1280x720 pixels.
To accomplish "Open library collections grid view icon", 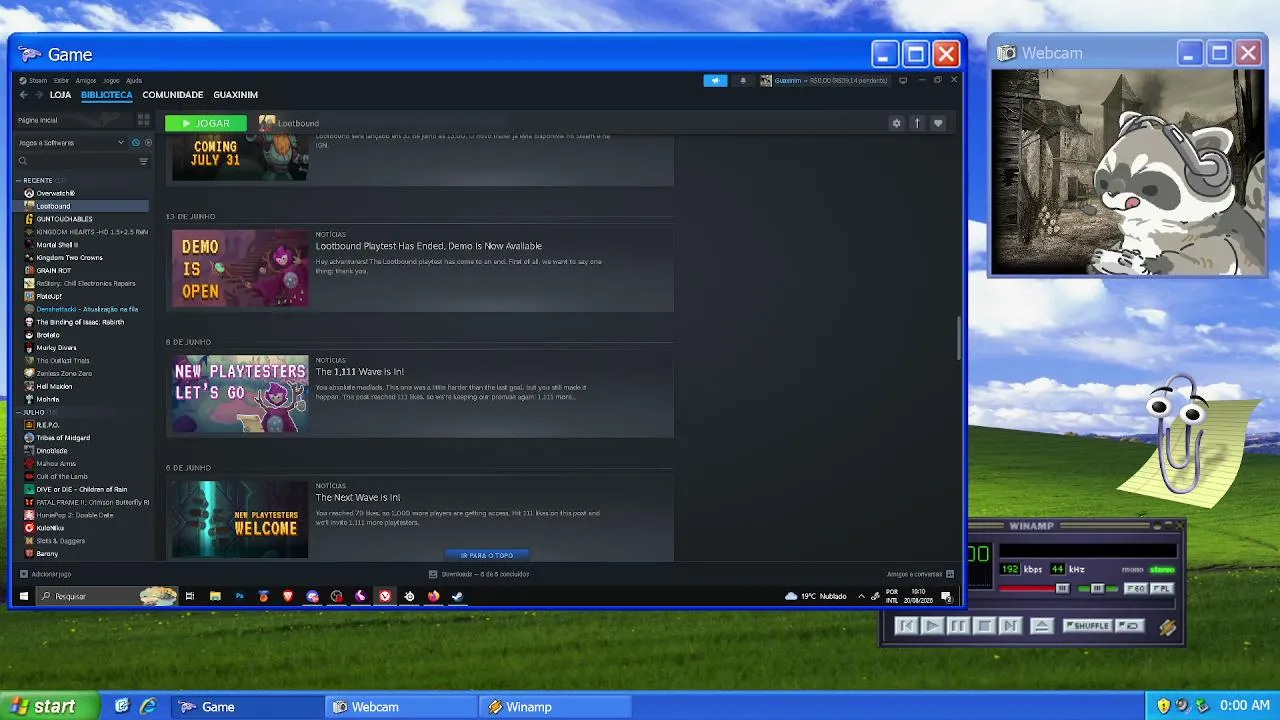I will pyautogui.click(x=143, y=120).
